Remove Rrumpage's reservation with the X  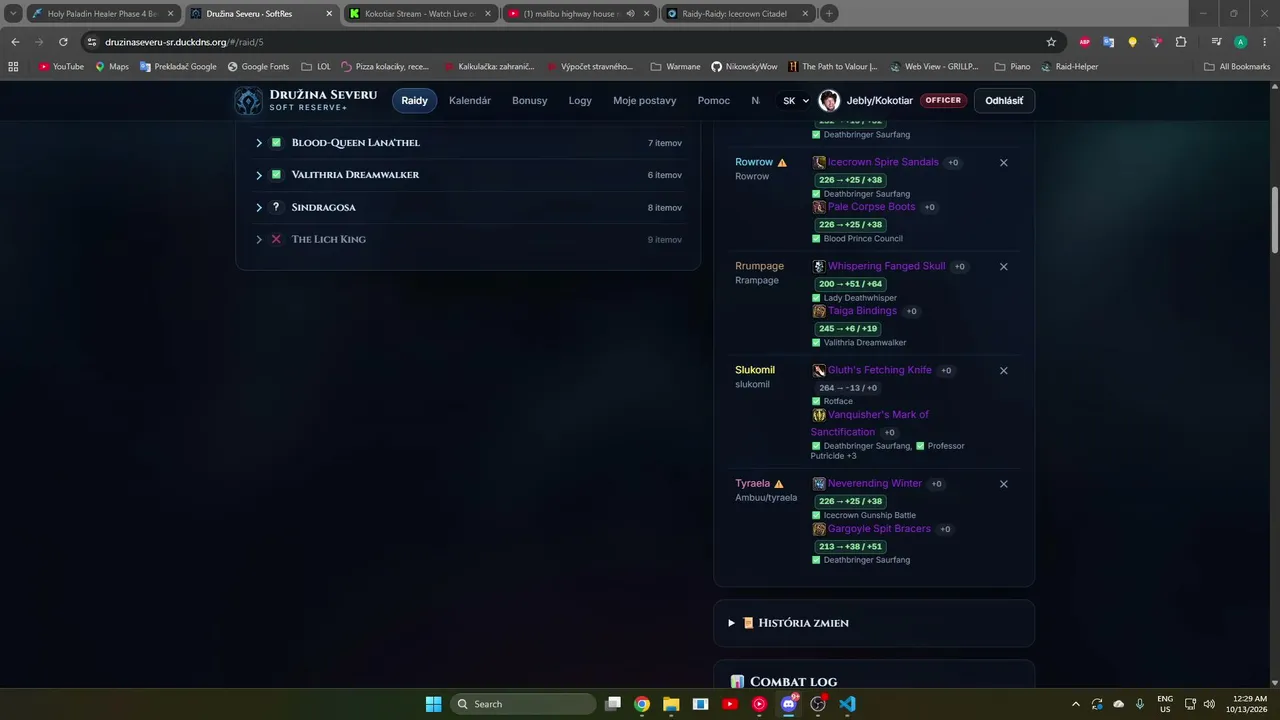pyautogui.click(x=1004, y=267)
